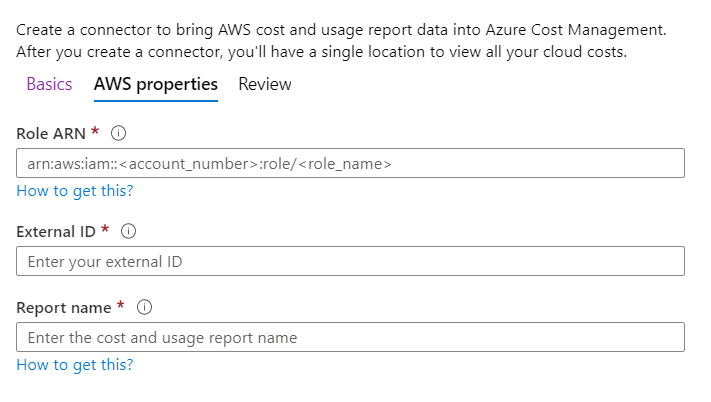711x402 pixels.
Task: Show the Report name info icon details
Action: [x=144, y=307]
